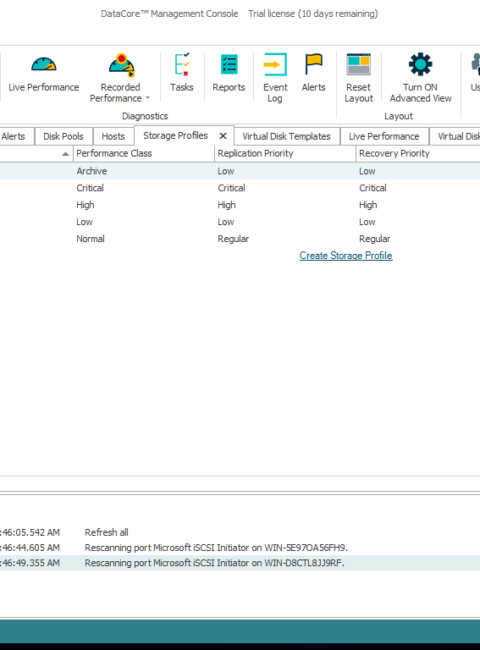Image resolution: width=480 pixels, height=650 pixels.
Task: Switch to the Live Performance tab
Action: point(384,136)
